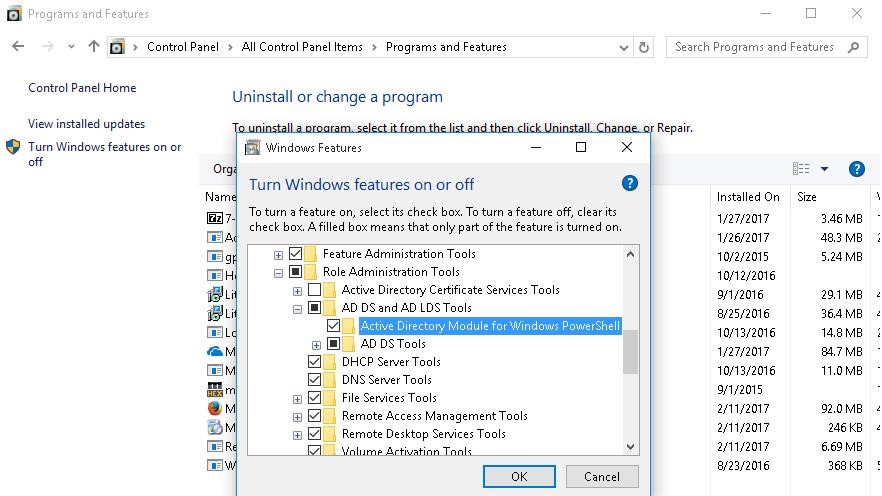Expand the AD DS Tools node

coord(316,345)
